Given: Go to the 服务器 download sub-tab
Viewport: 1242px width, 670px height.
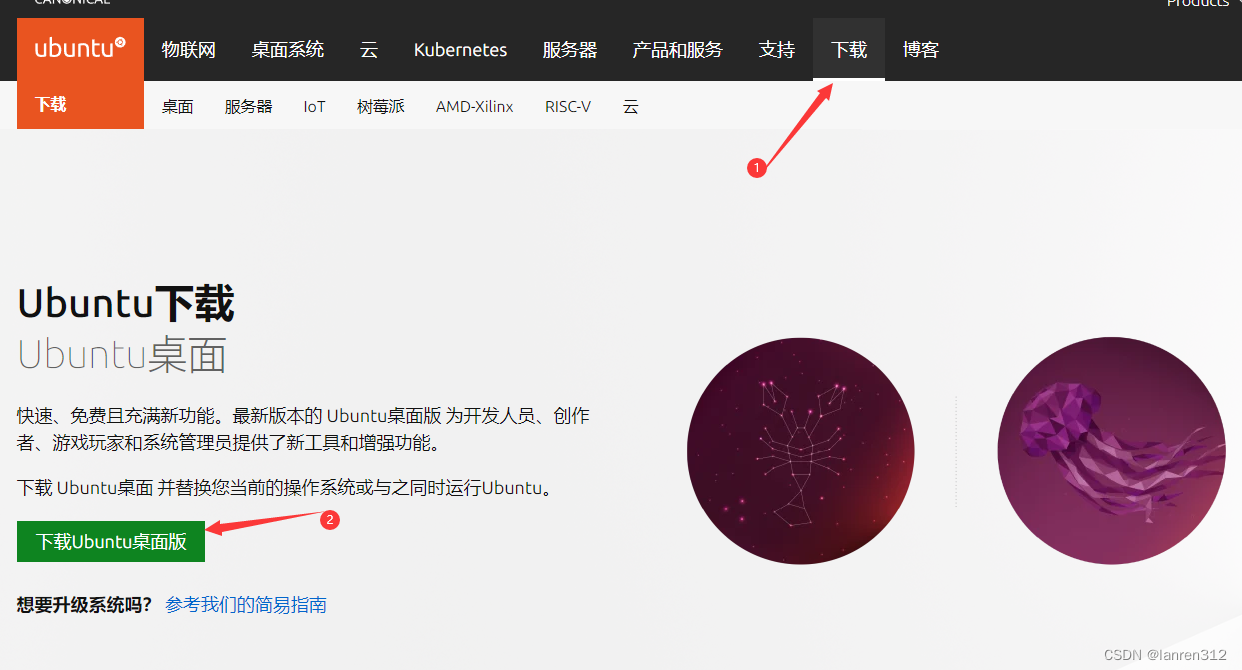Looking at the screenshot, I should click(x=249, y=107).
